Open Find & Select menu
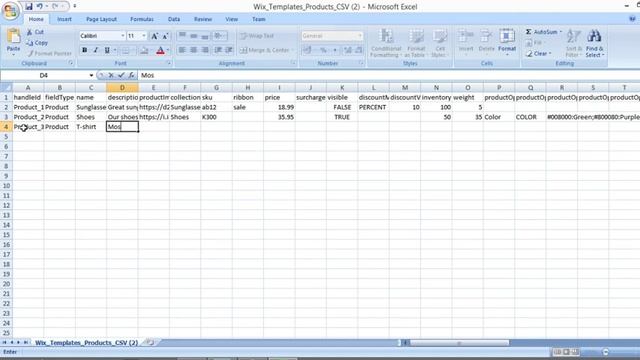 594,43
